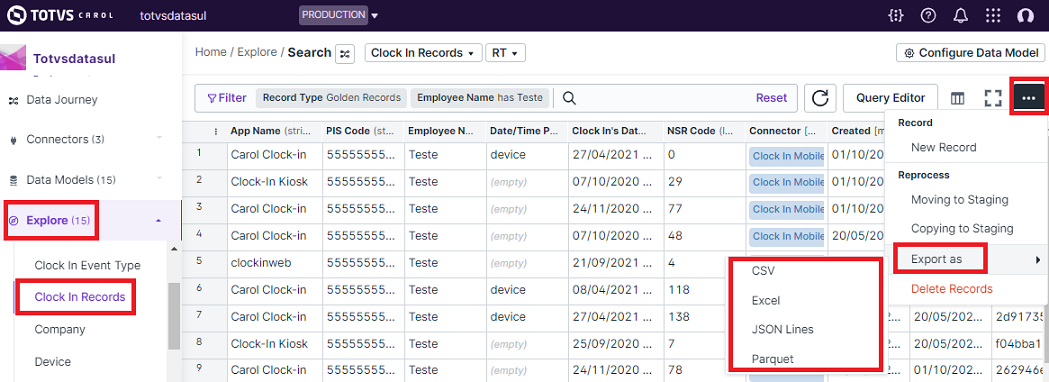Open the user profile headset icon
This screenshot has width=1049, height=382.
[1025, 15]
